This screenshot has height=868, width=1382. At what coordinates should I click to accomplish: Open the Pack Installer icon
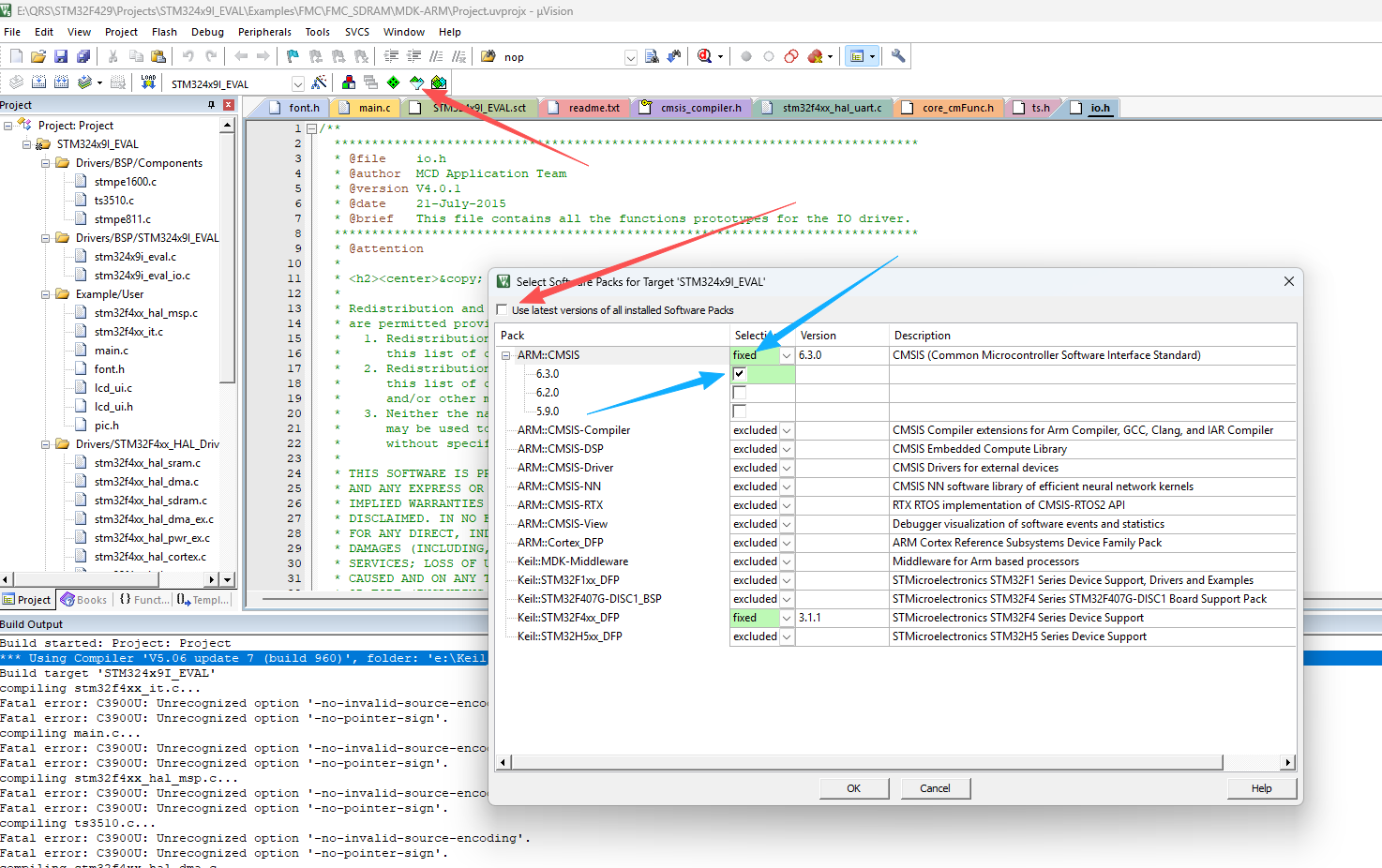pyautogui.click(x=439, y=82)
